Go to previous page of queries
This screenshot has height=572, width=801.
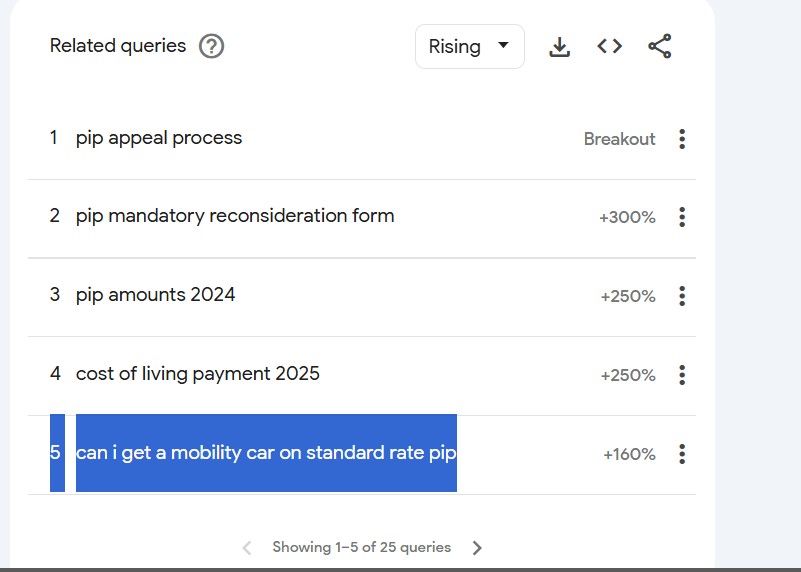coord(247,548)
